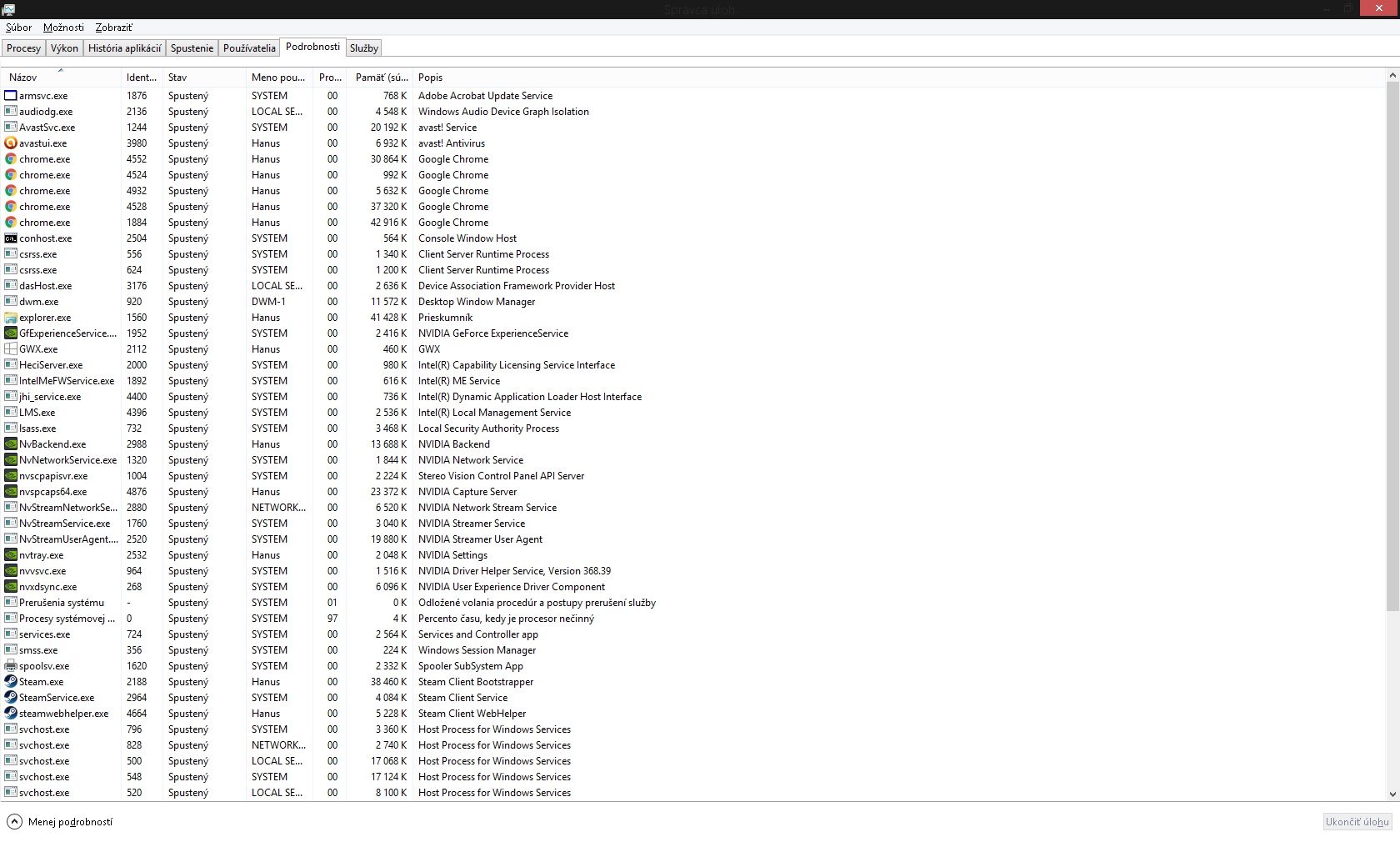Click the AvastSvc.exe process icon
The width and height of the screenshot is (1400, 842).
pyautogui.click(x=11, y=128)
